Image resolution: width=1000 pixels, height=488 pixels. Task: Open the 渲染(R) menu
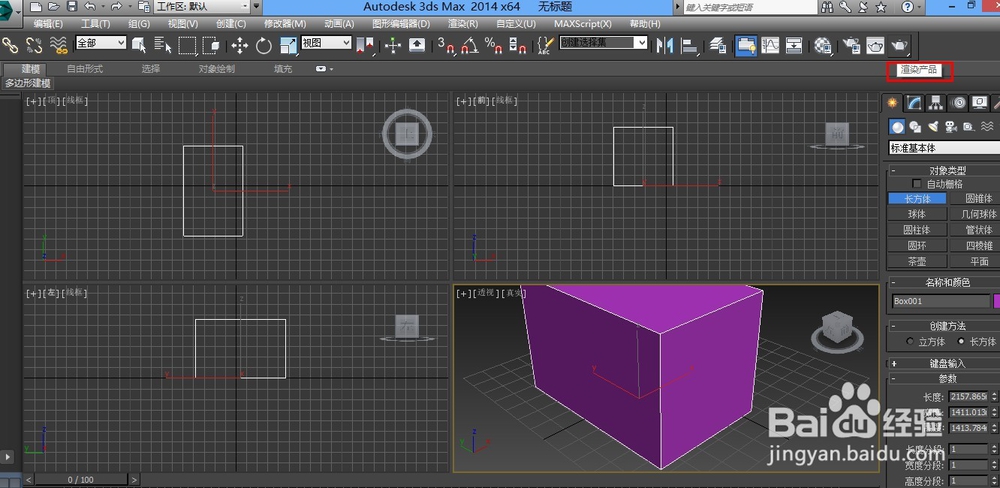(x=463, y=24)
